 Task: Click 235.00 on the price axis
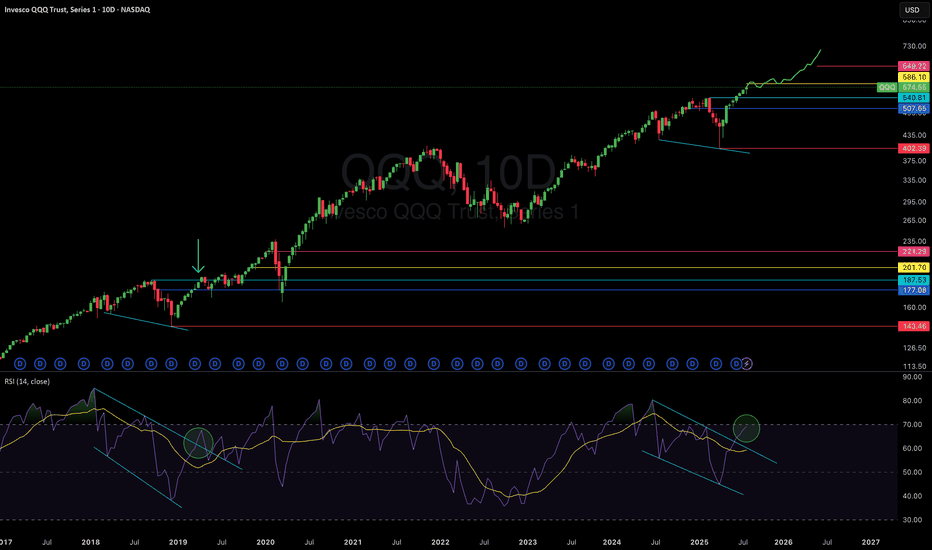[914, 241]
